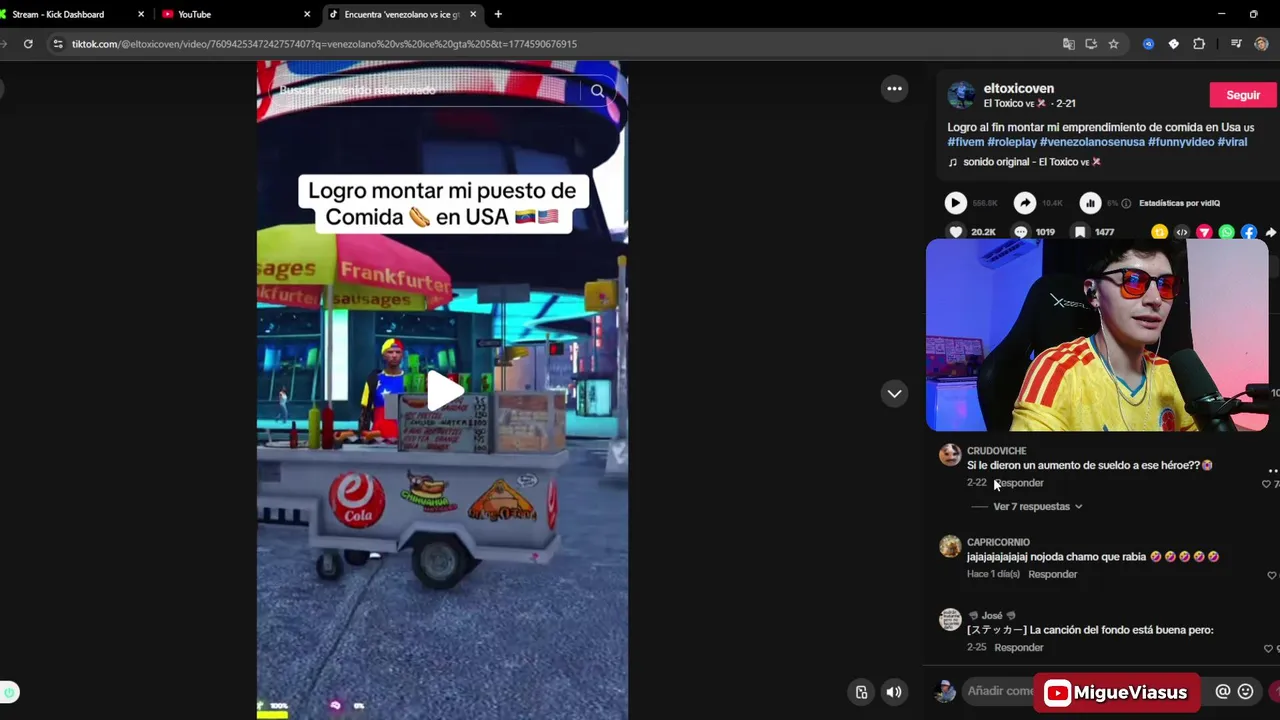Open the #viral hashtag

click(1232, 142)
